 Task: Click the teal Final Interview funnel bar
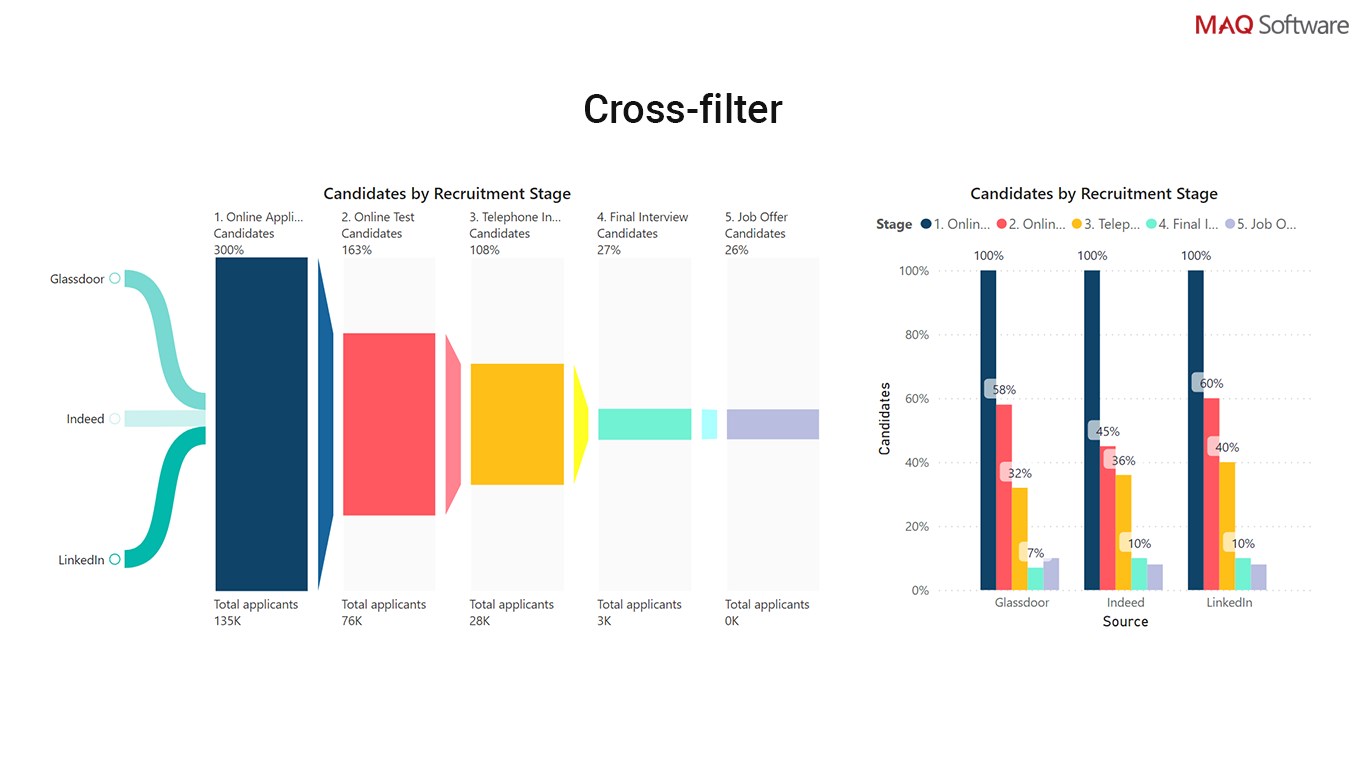click(x=645, y=424)
